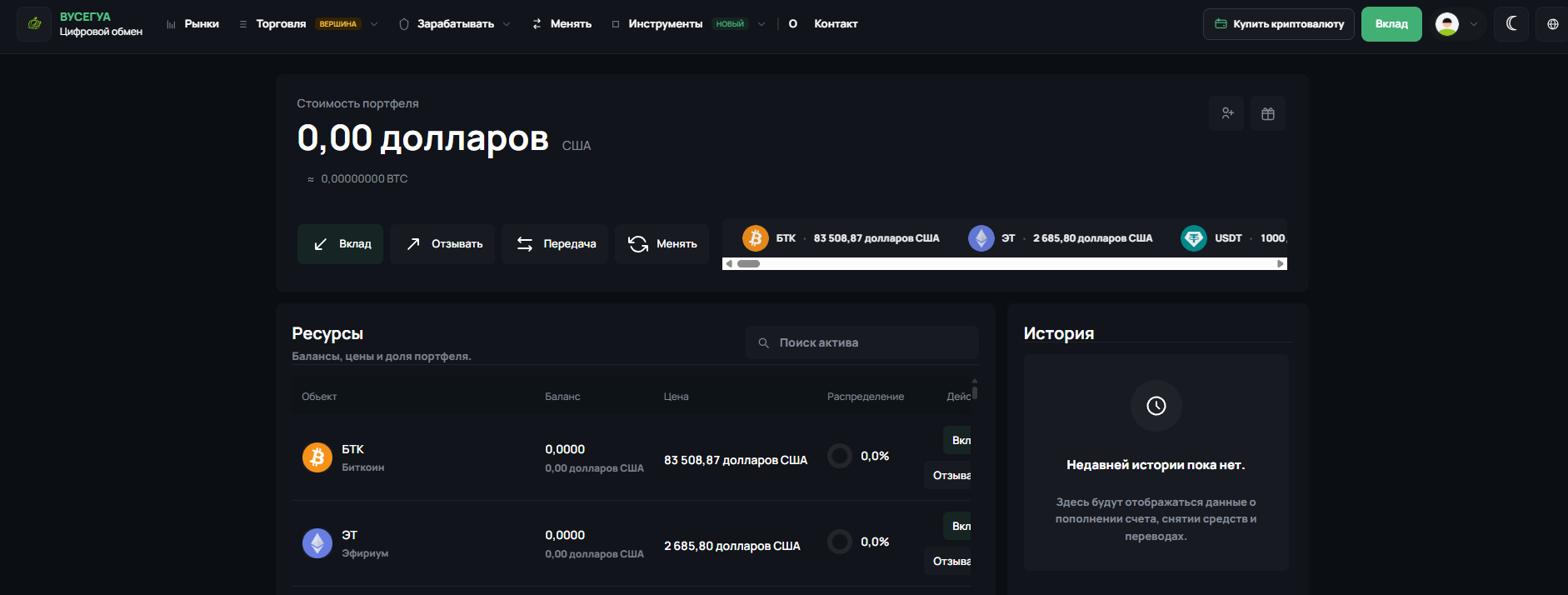Click the Bitcoin icon in price ticker
This screenshot has height=595, width=1568.
click(756, 238)
